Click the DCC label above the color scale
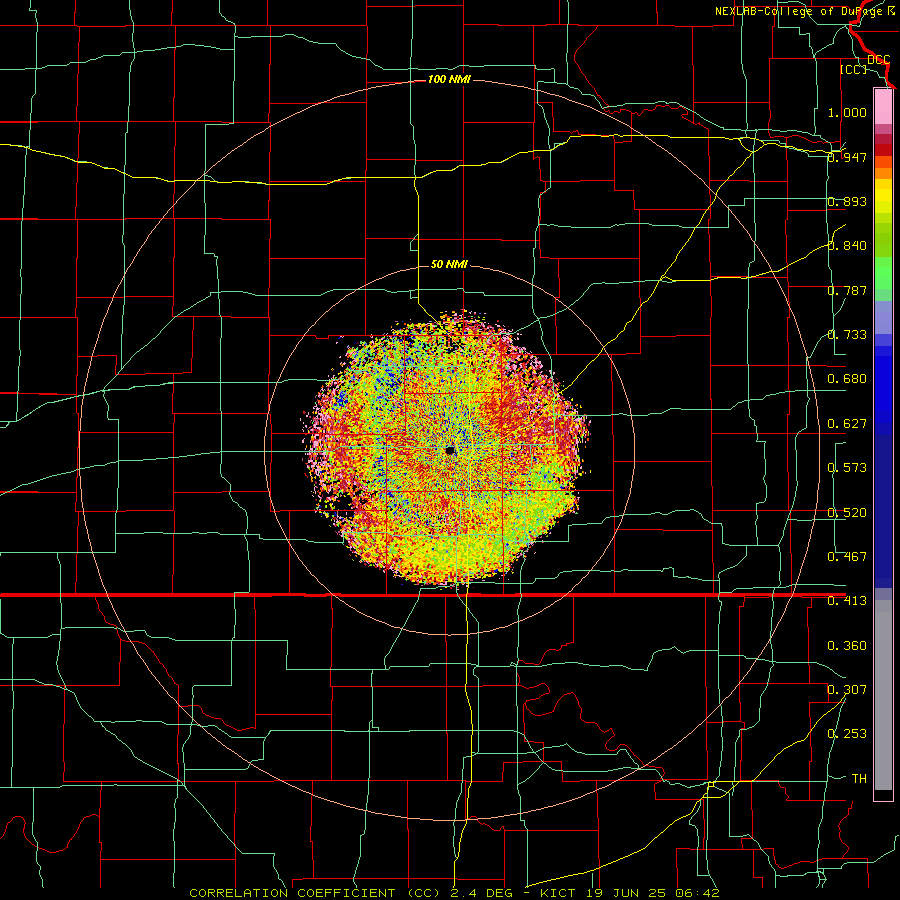900x900 pixels. click(x=878, y=60)
